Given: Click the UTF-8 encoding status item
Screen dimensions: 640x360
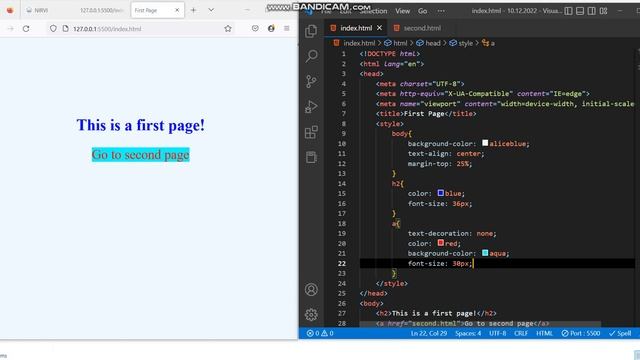Looking at the screenshot, I should pos(498,333).
